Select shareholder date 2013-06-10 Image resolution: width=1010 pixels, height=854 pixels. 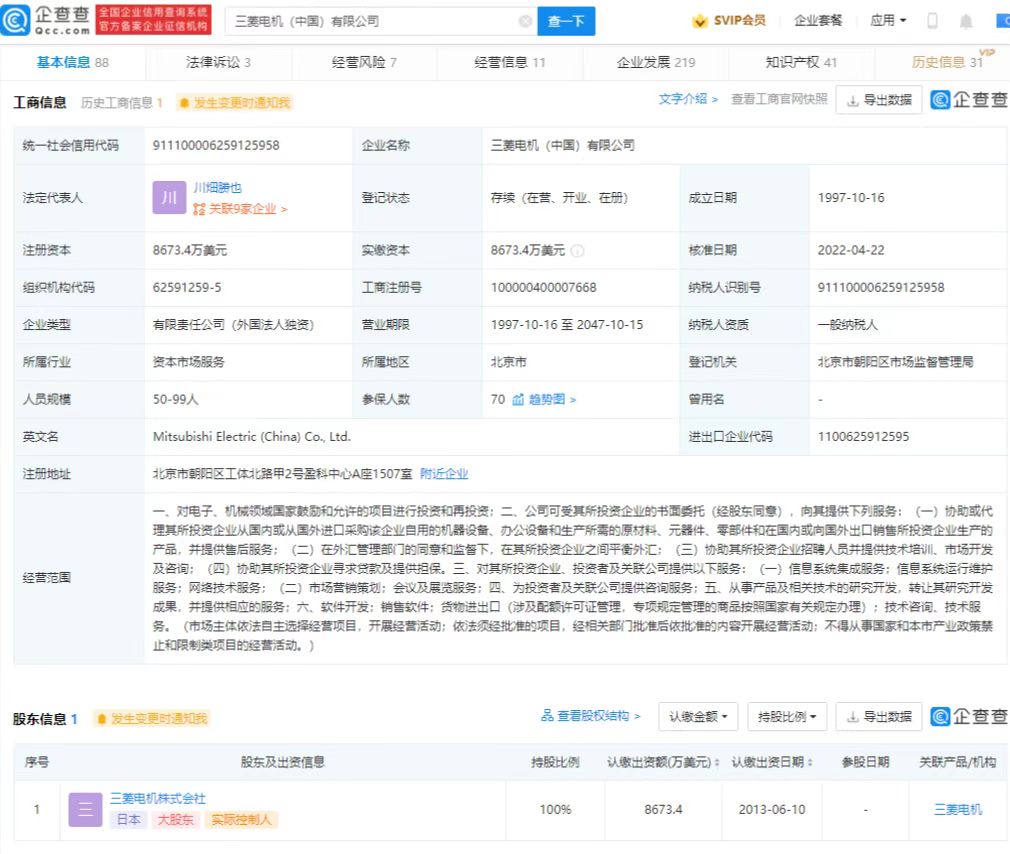[772, 810]
